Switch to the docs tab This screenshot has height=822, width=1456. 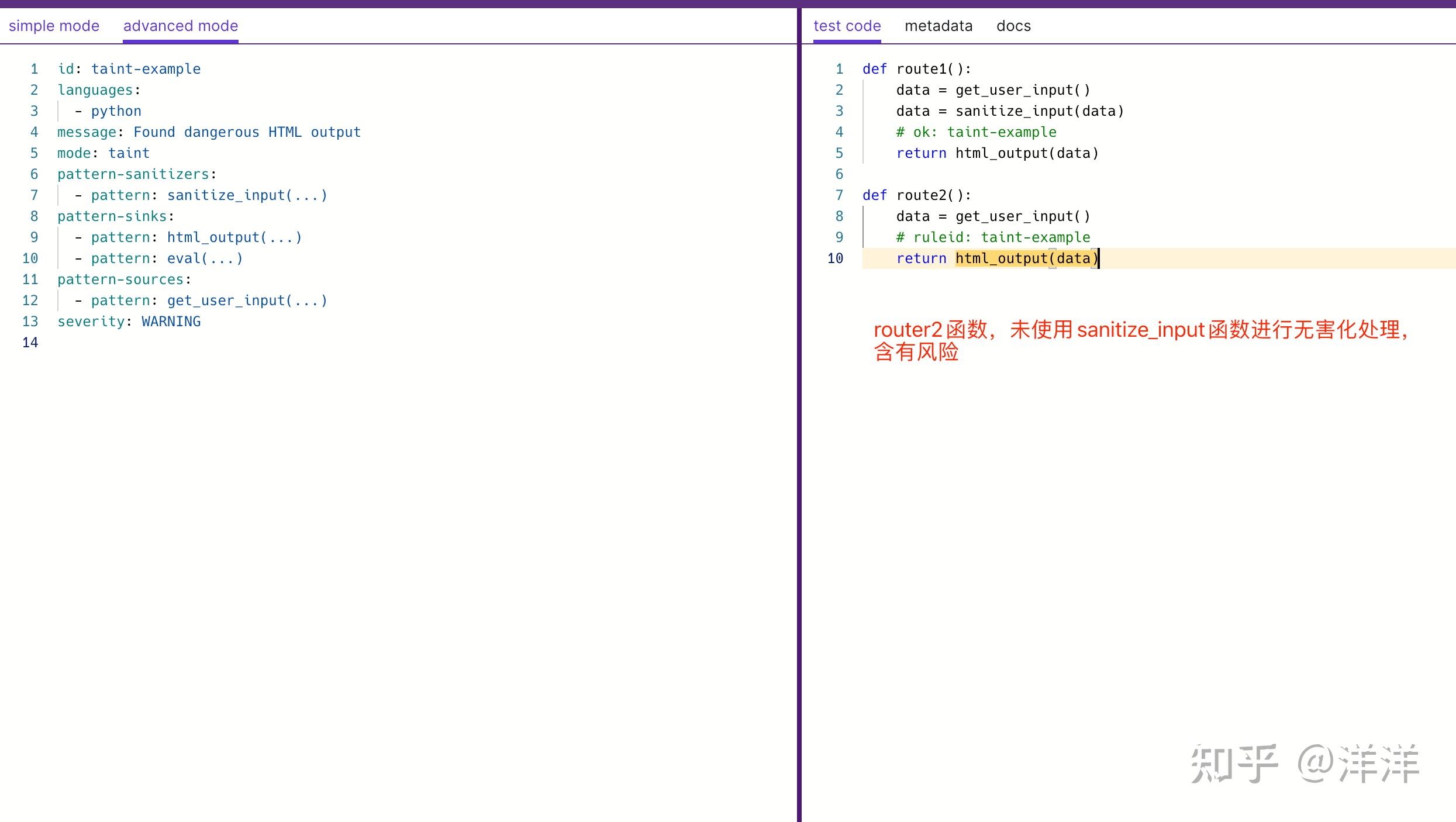(1013, 26)
